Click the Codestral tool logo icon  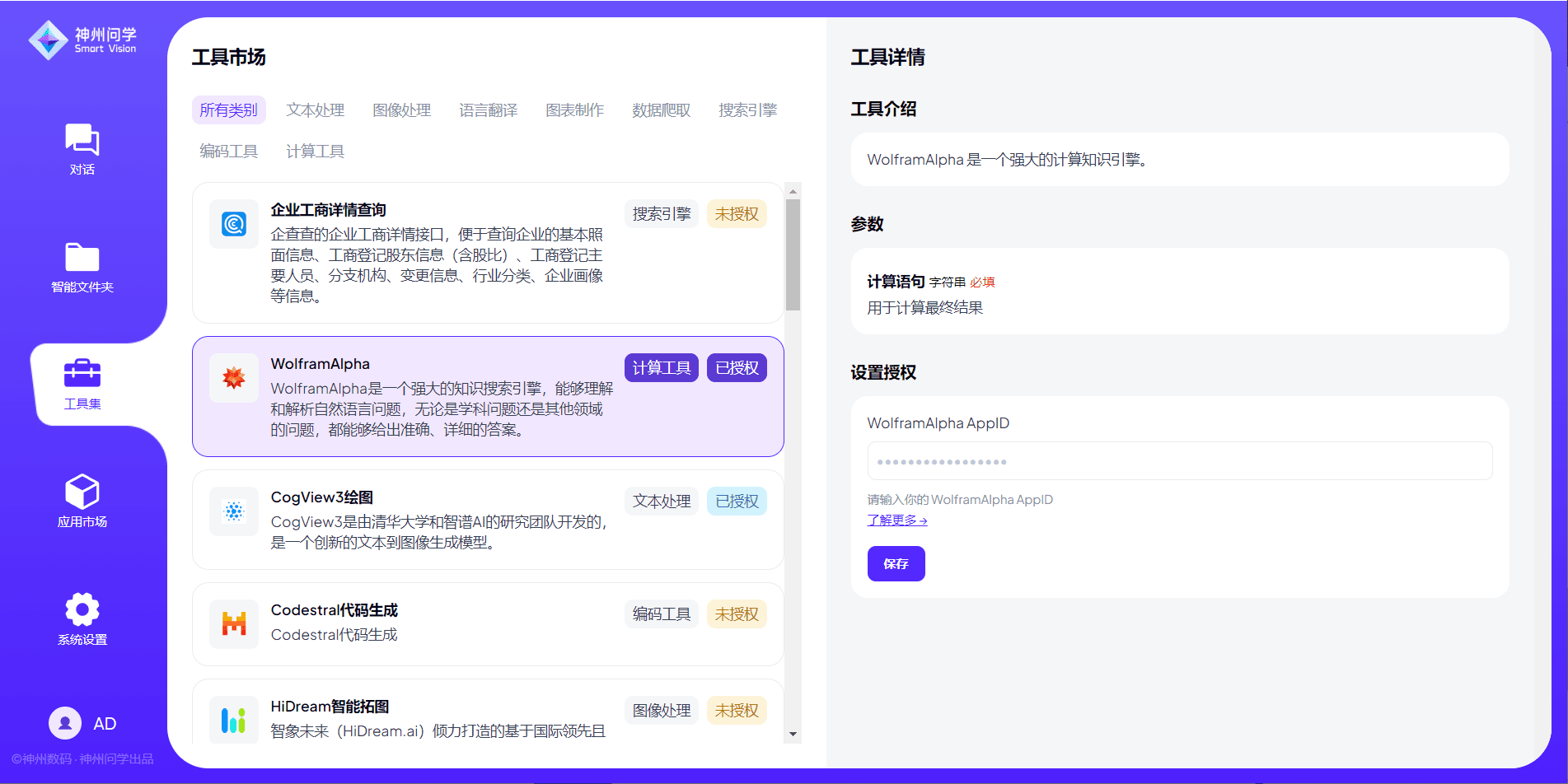pyautogui.click(x=234, y=624)
